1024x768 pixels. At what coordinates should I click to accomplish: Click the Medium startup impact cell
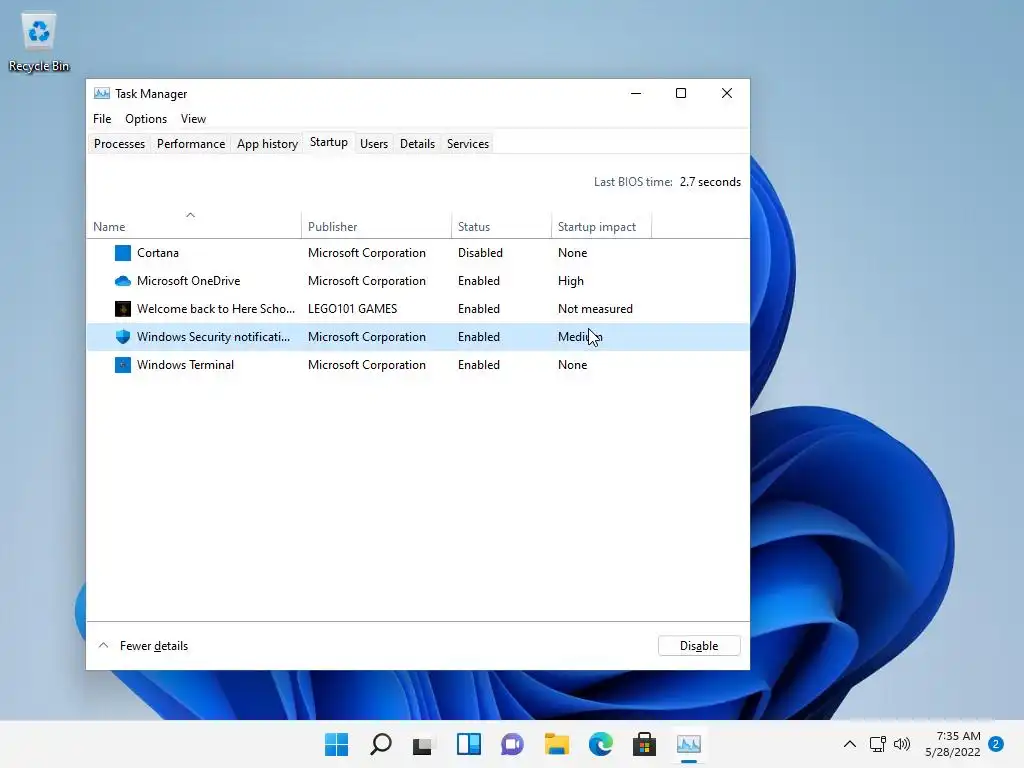[580, 337]
